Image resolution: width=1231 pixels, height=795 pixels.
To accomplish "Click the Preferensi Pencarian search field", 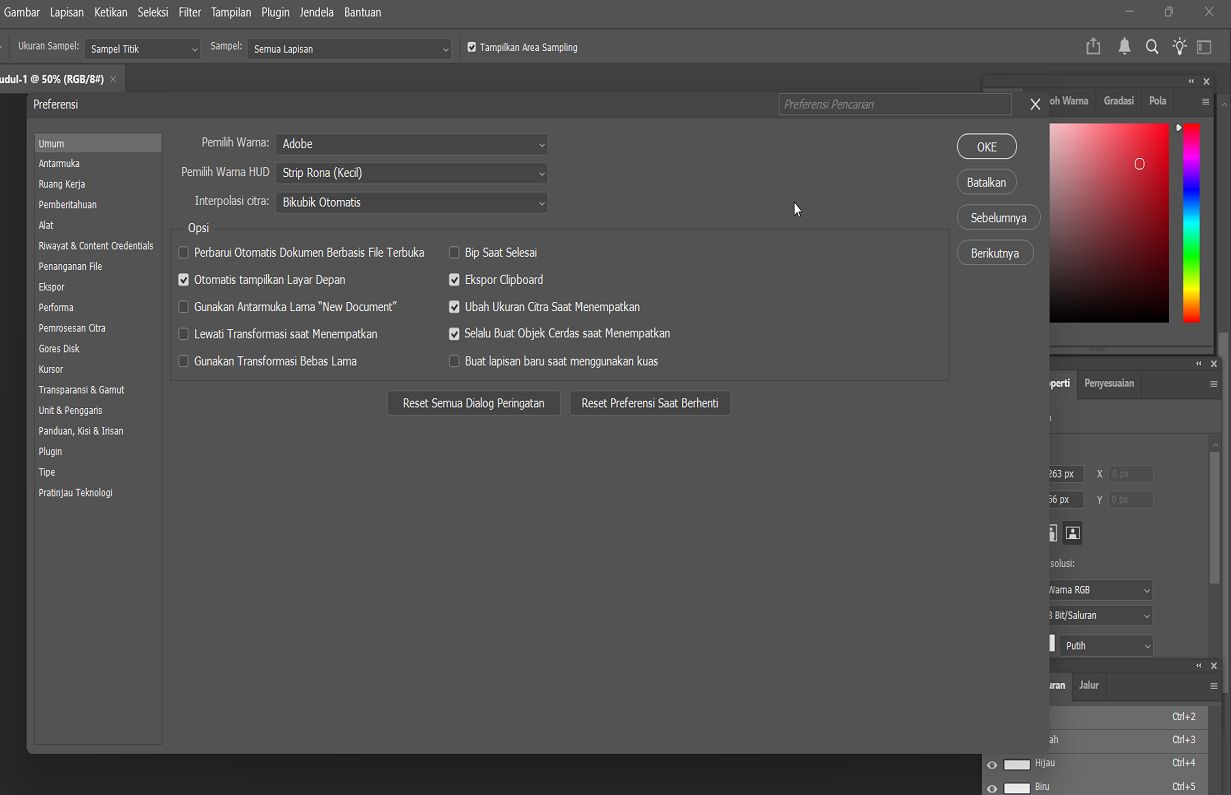I will [895, 104].
